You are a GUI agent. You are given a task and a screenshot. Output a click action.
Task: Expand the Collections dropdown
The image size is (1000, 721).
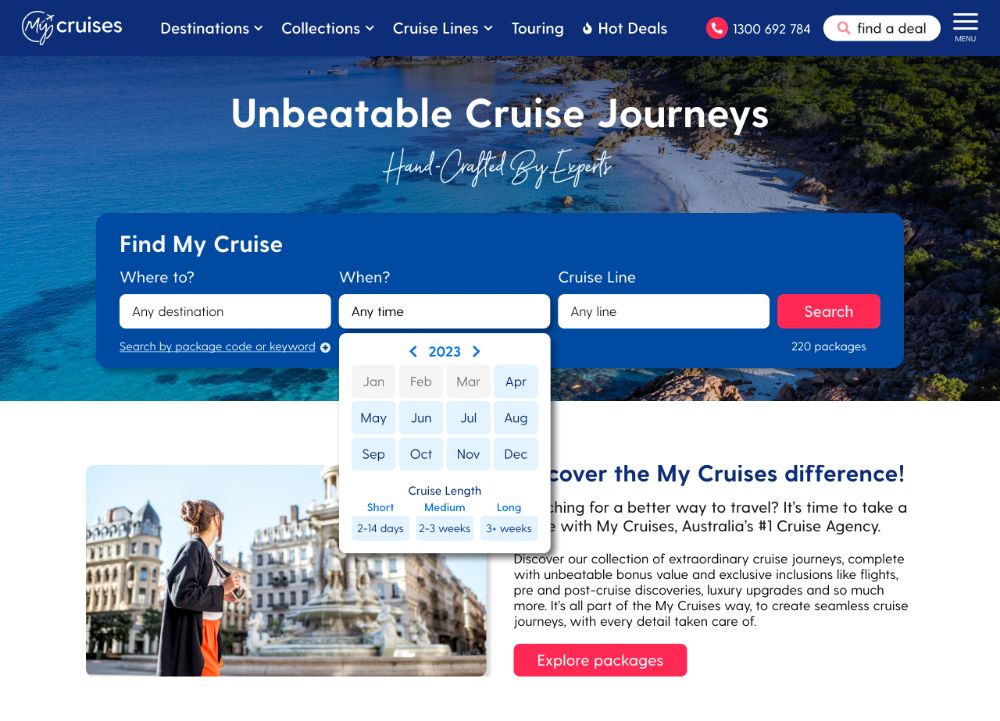click(328, 28)
